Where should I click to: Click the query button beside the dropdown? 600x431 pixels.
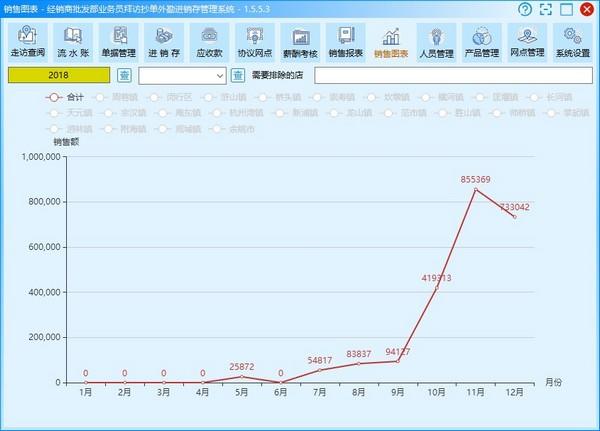238,75
